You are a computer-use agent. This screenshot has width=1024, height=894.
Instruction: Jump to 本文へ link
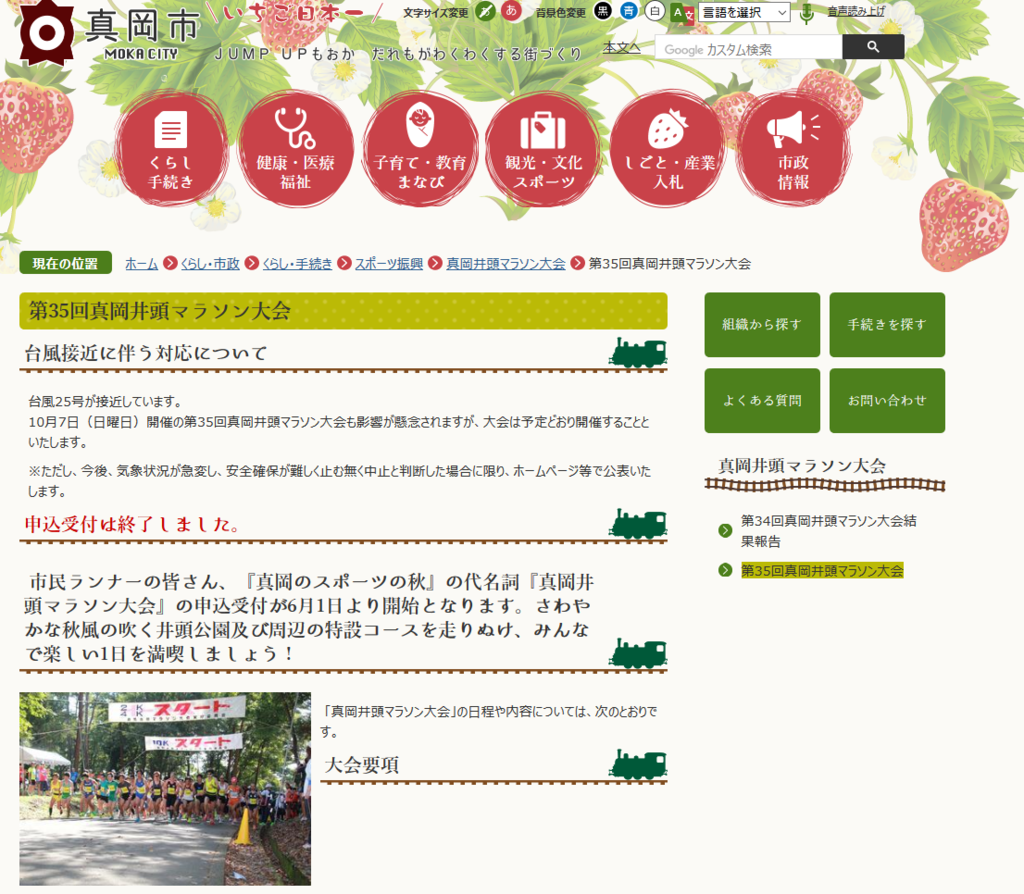(x=621, y=48)
